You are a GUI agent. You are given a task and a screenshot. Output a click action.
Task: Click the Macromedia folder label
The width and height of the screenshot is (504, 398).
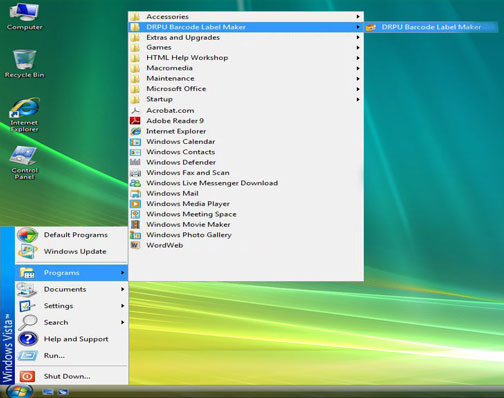(169, 68)
